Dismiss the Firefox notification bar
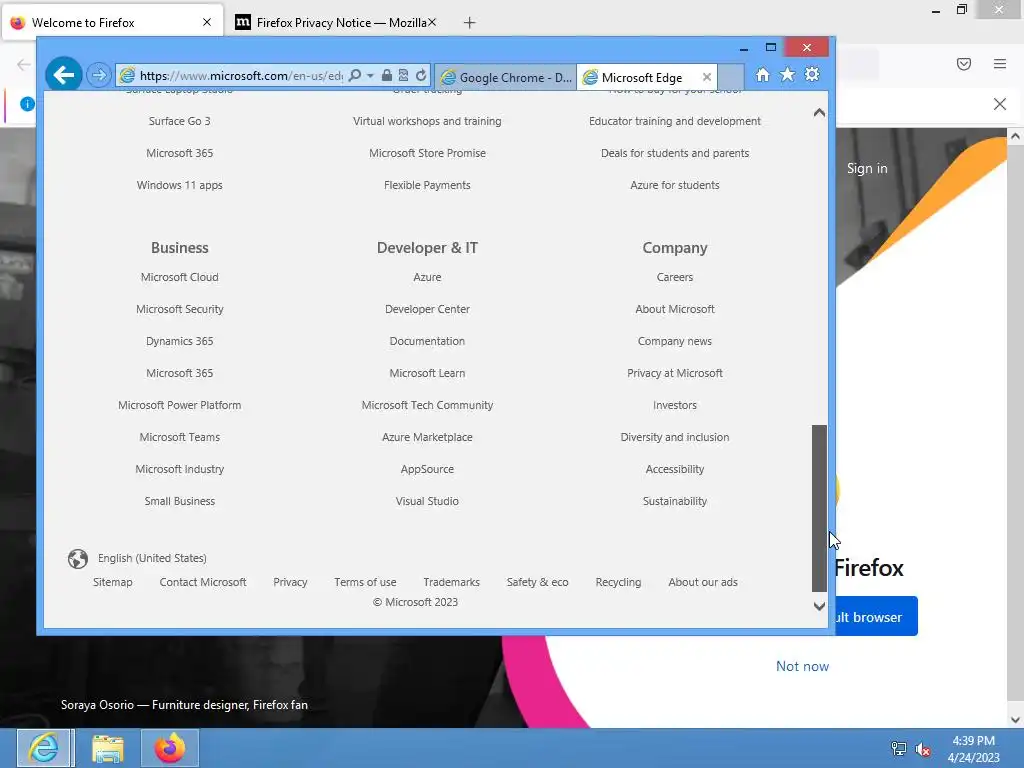 [x=1000, y=104]
